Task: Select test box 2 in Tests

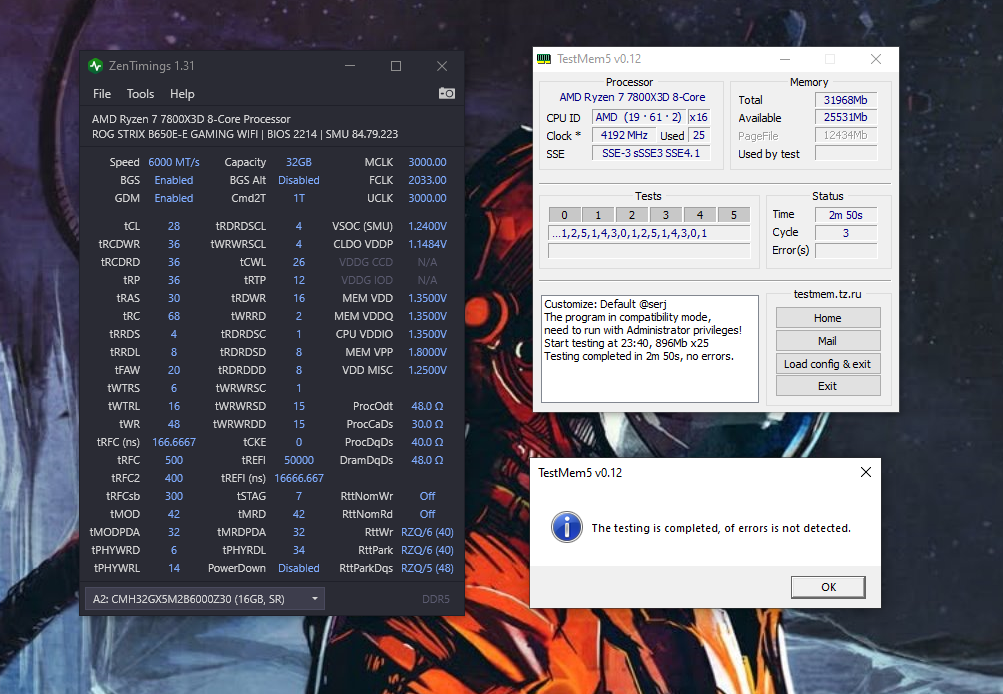Action: pos(632,215)
